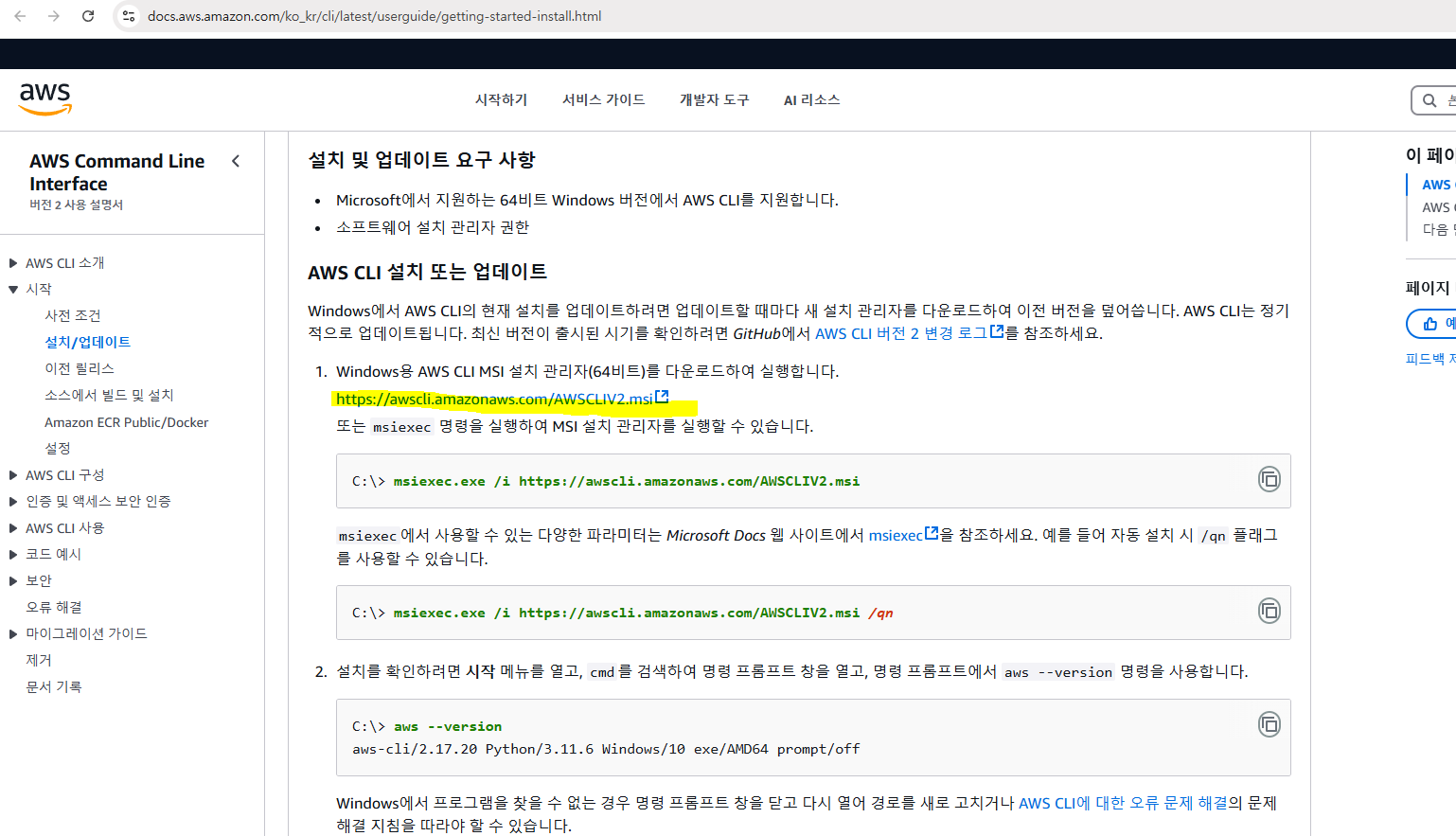Expand the AWS CLI 소개 section
The width and height of the screenshot is (1456, 836).
click(13, 262)
